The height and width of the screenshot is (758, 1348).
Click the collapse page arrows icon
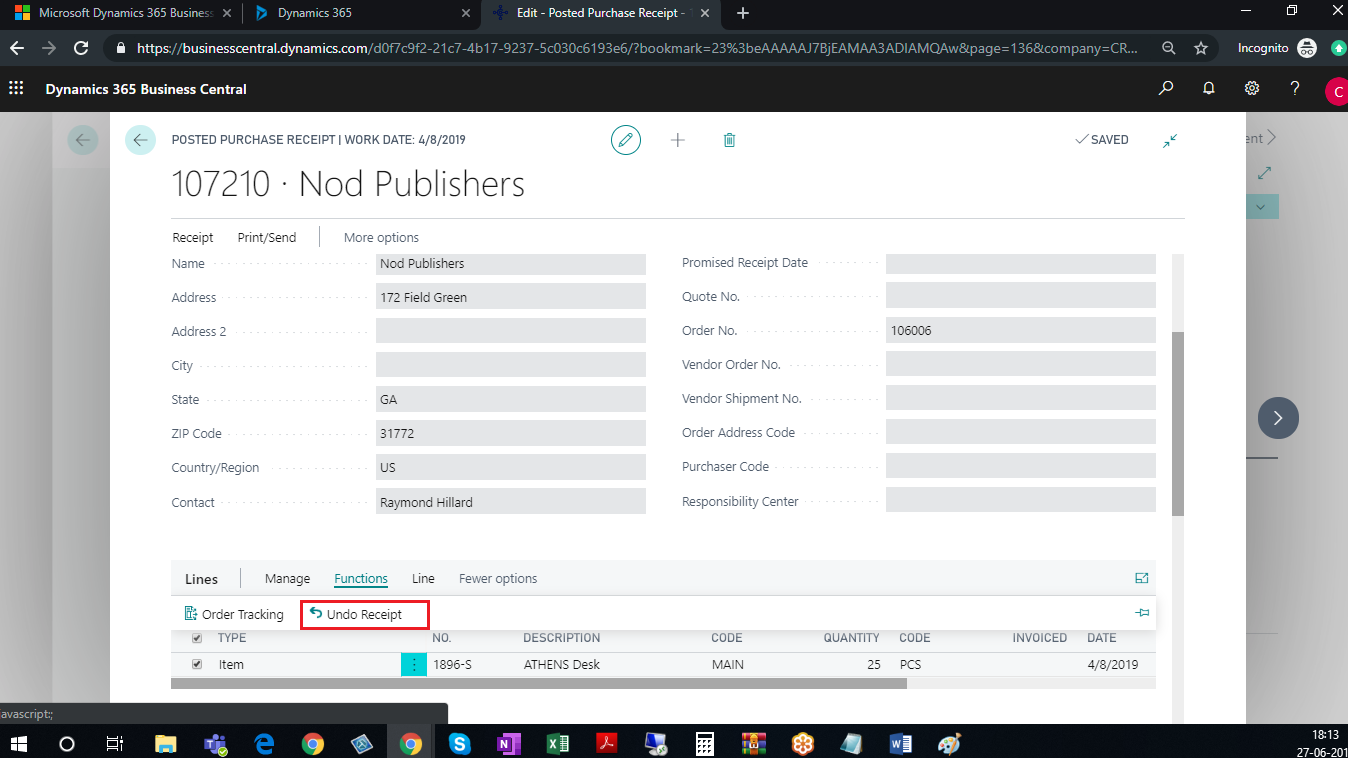pyautogui.click(x=1170, y=140)
